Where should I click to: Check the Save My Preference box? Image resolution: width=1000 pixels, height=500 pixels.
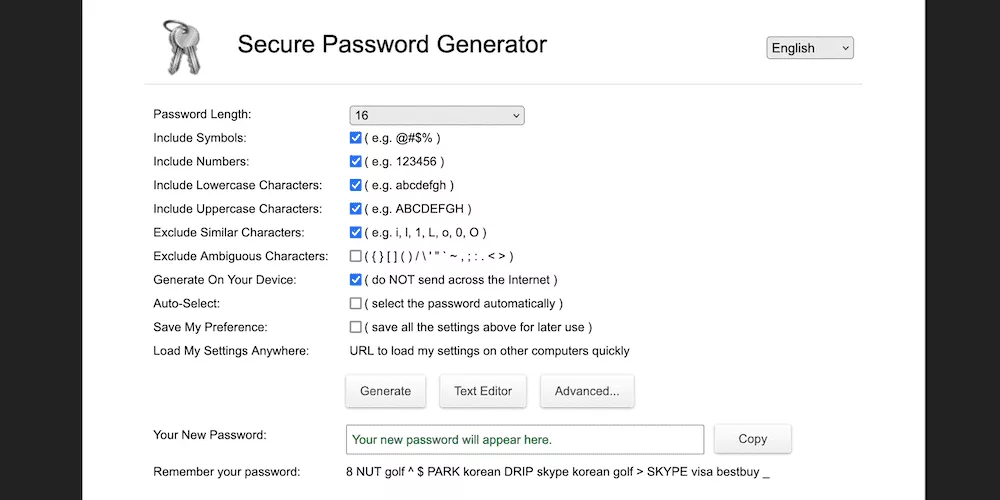click(x=355, y=327)
